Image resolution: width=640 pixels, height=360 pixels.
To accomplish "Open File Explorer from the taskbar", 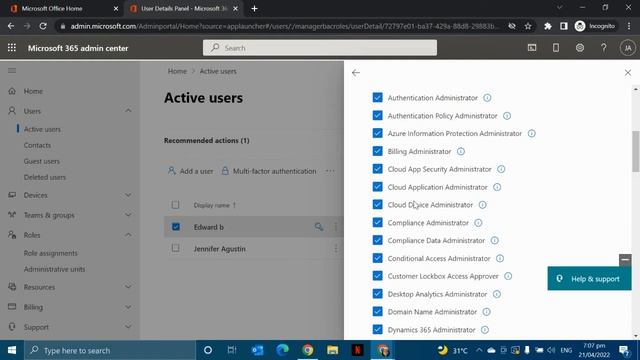I will (332, 350).
